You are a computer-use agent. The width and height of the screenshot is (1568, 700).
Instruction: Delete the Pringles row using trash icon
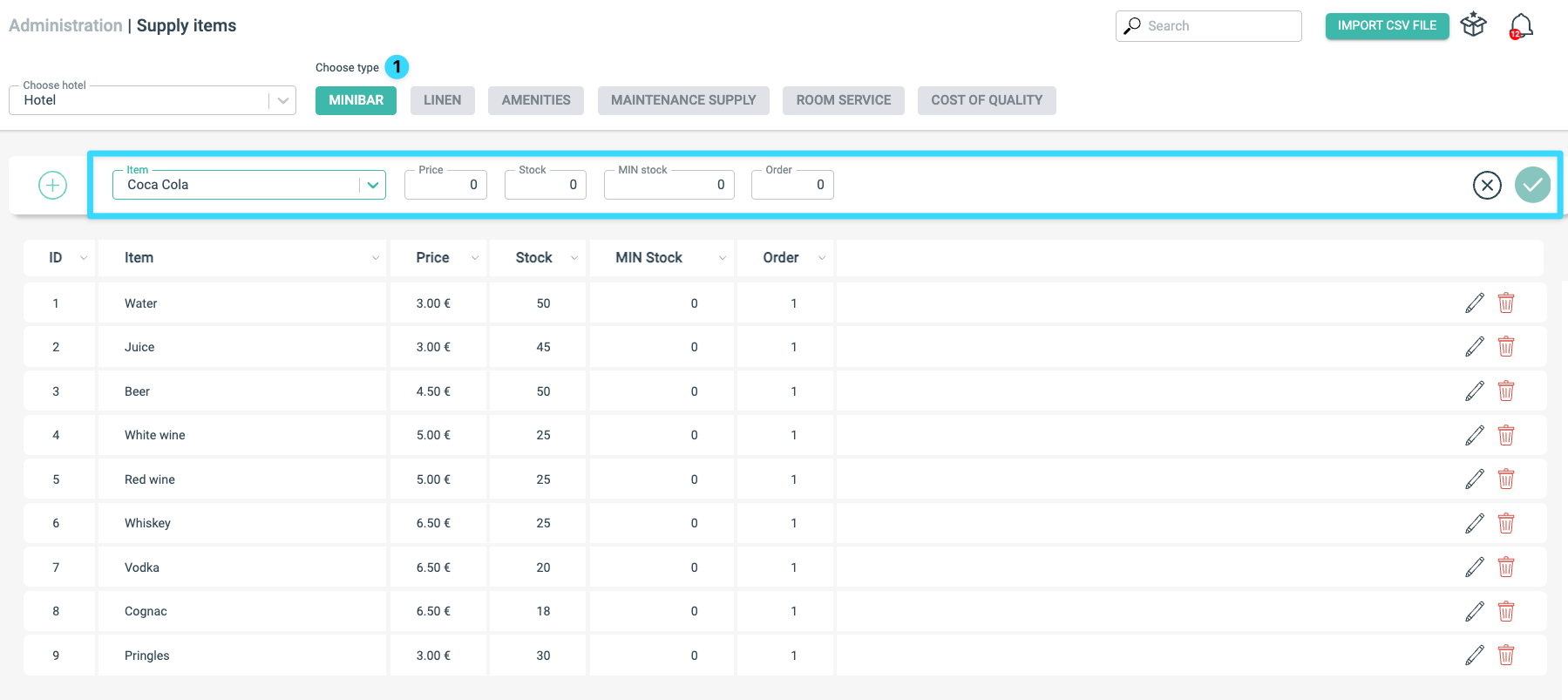pyautogui.click(x=1506, y=656)
